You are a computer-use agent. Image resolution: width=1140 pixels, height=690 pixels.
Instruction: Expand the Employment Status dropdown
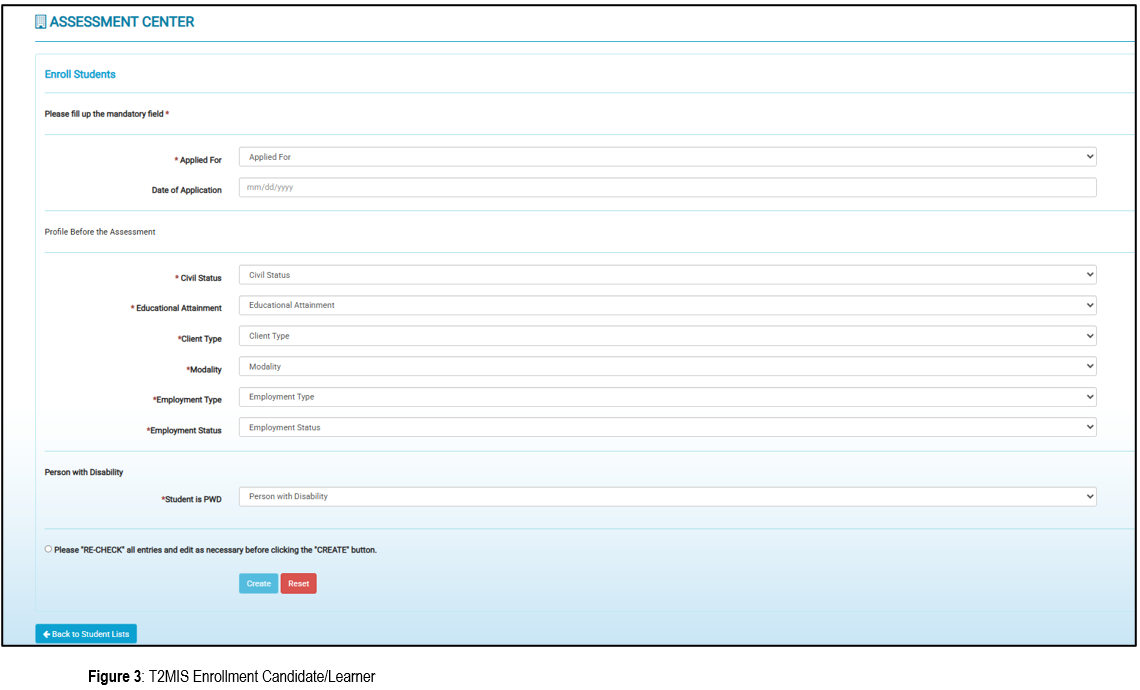pos(667,427)
